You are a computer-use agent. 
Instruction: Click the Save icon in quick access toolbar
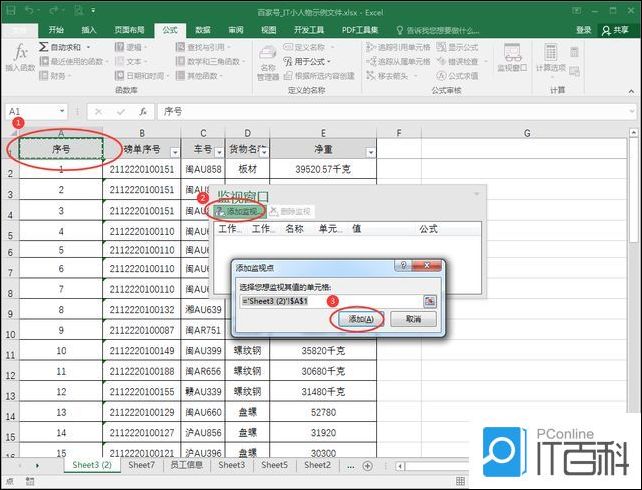pyautogui.click(x=30, y=12)
